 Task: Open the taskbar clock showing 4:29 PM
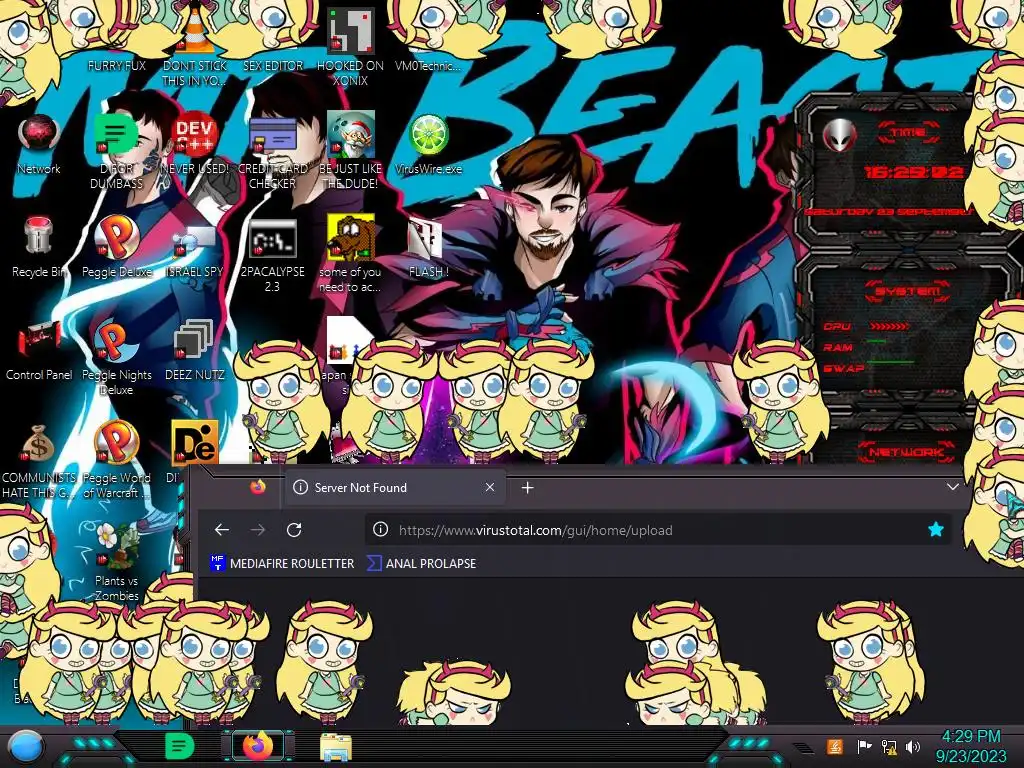[971, 746]
